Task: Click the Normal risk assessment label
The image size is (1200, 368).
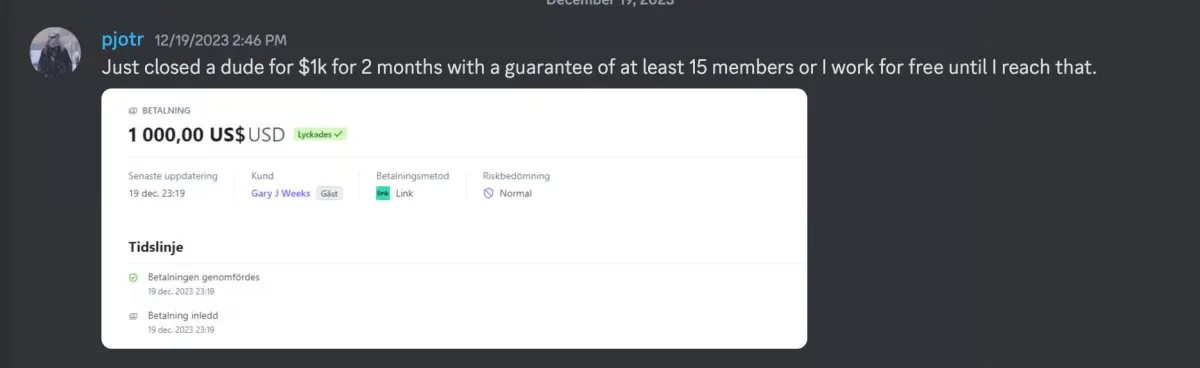Action: pyautogui.click(x=515, y=193)
